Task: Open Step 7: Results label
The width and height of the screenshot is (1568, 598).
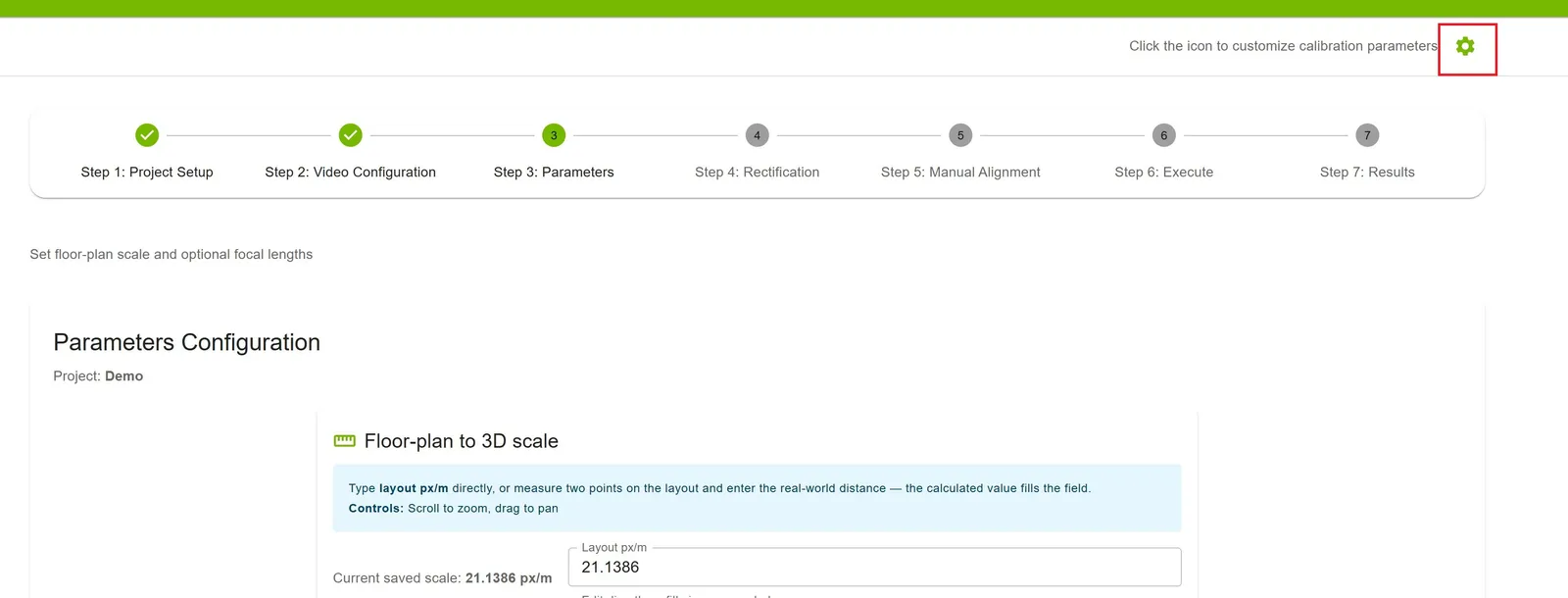Action: coord(1367,172)
